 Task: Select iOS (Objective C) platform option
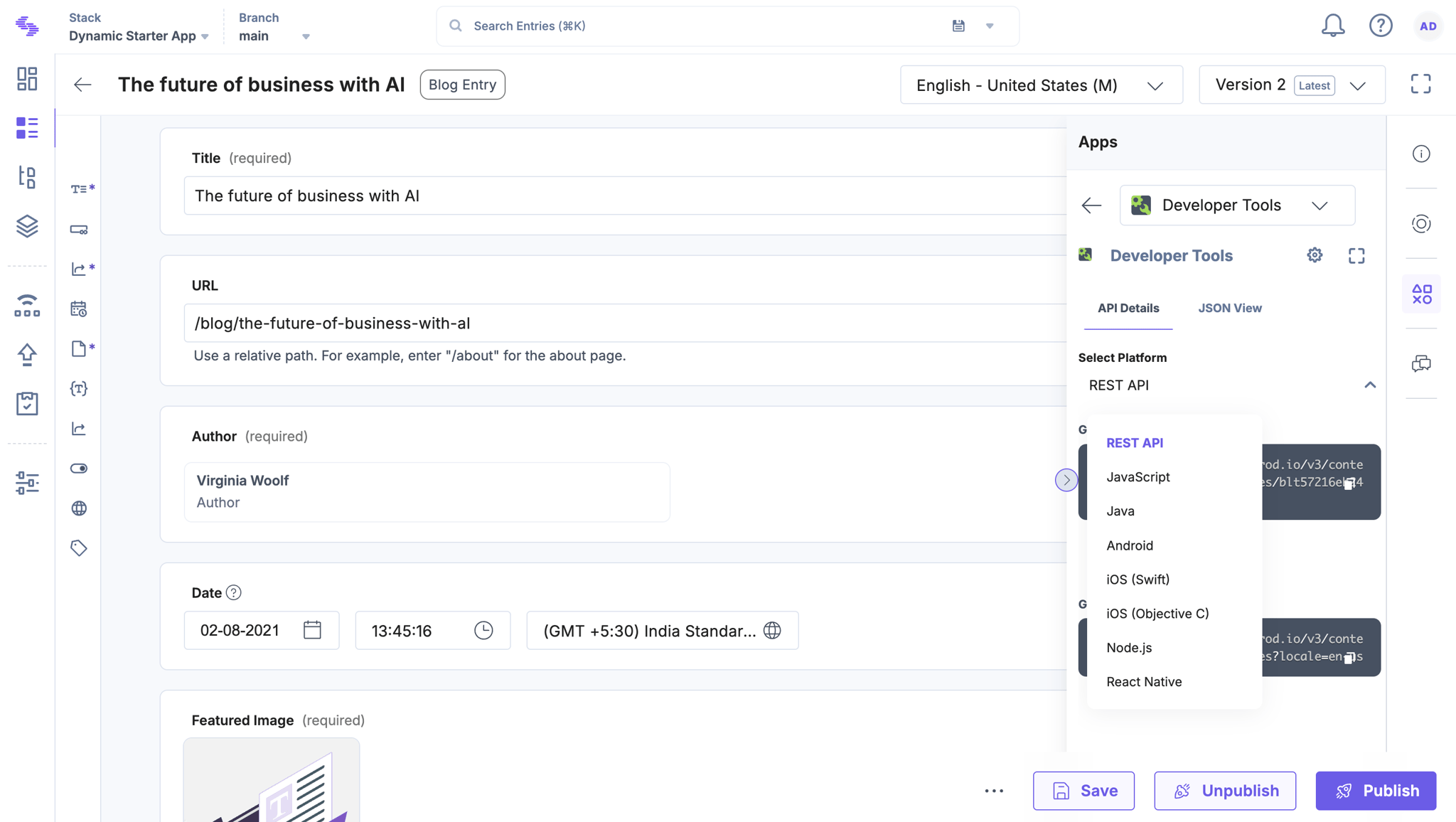coord(1157,613)
